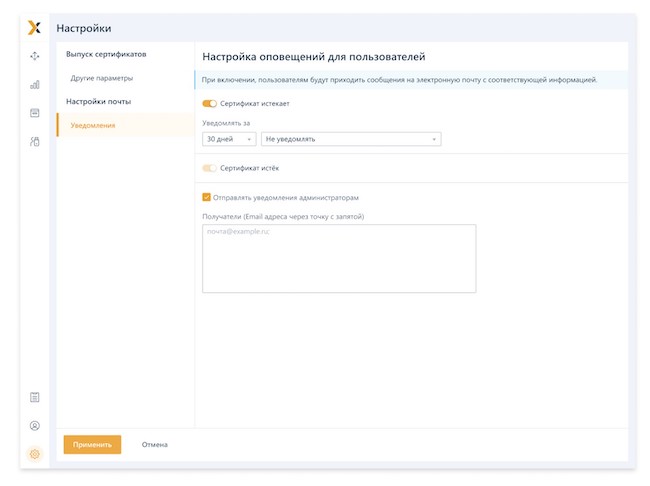The width and height of the screenshot is (650, 486).
Task: Toggle the 'Сертификат истекает' switch
Action: click(x=210, y=104)
